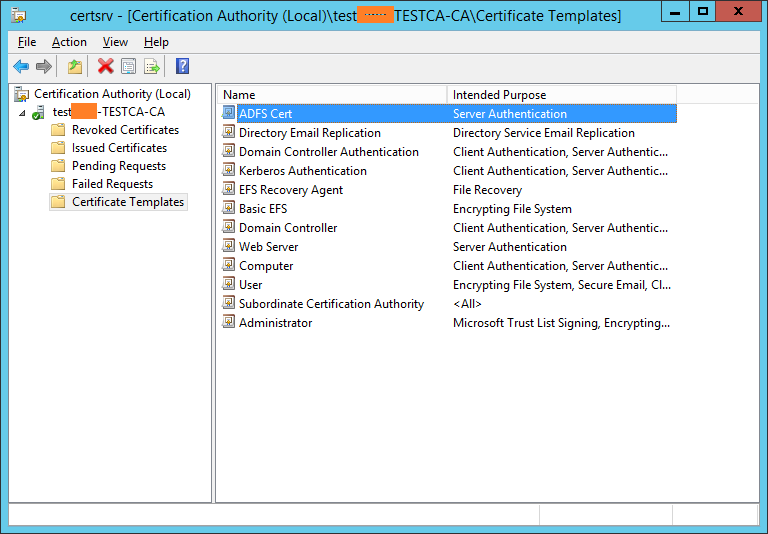Click the Up one level folder icon
The image size is (768, 534).
pos(75,67)
